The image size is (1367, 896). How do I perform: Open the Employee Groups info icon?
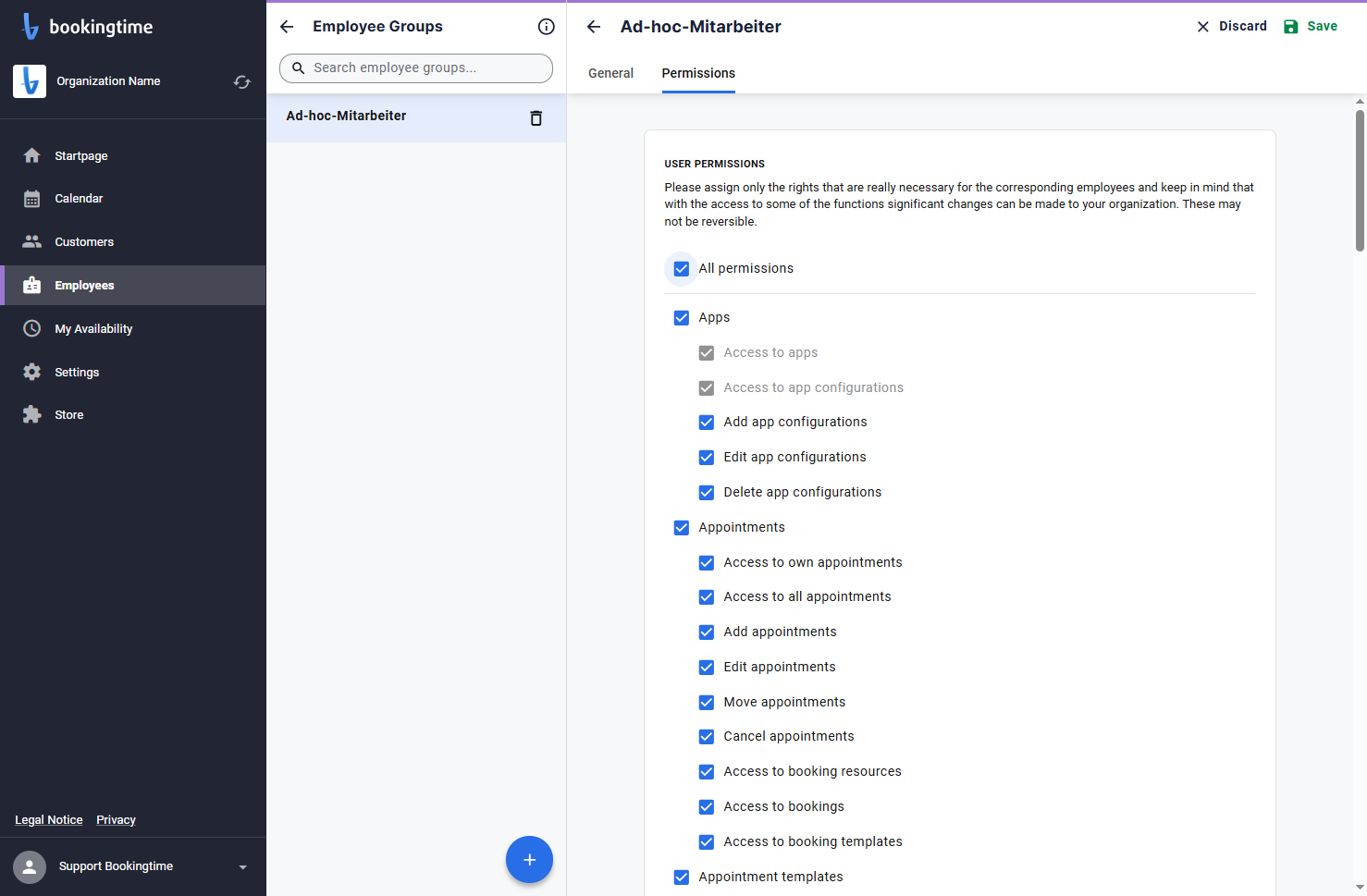point(547,27)
